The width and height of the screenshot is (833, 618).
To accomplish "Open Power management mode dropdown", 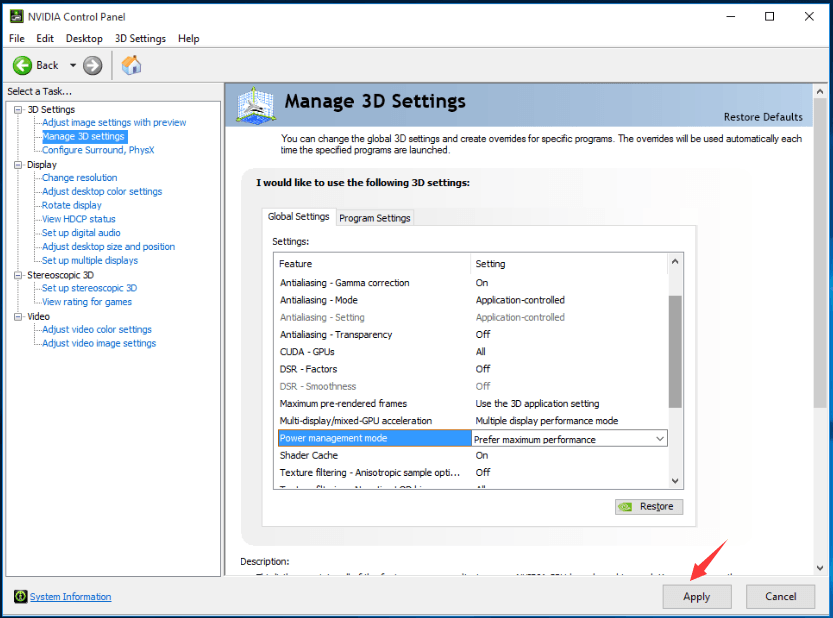I will [659, 439].
